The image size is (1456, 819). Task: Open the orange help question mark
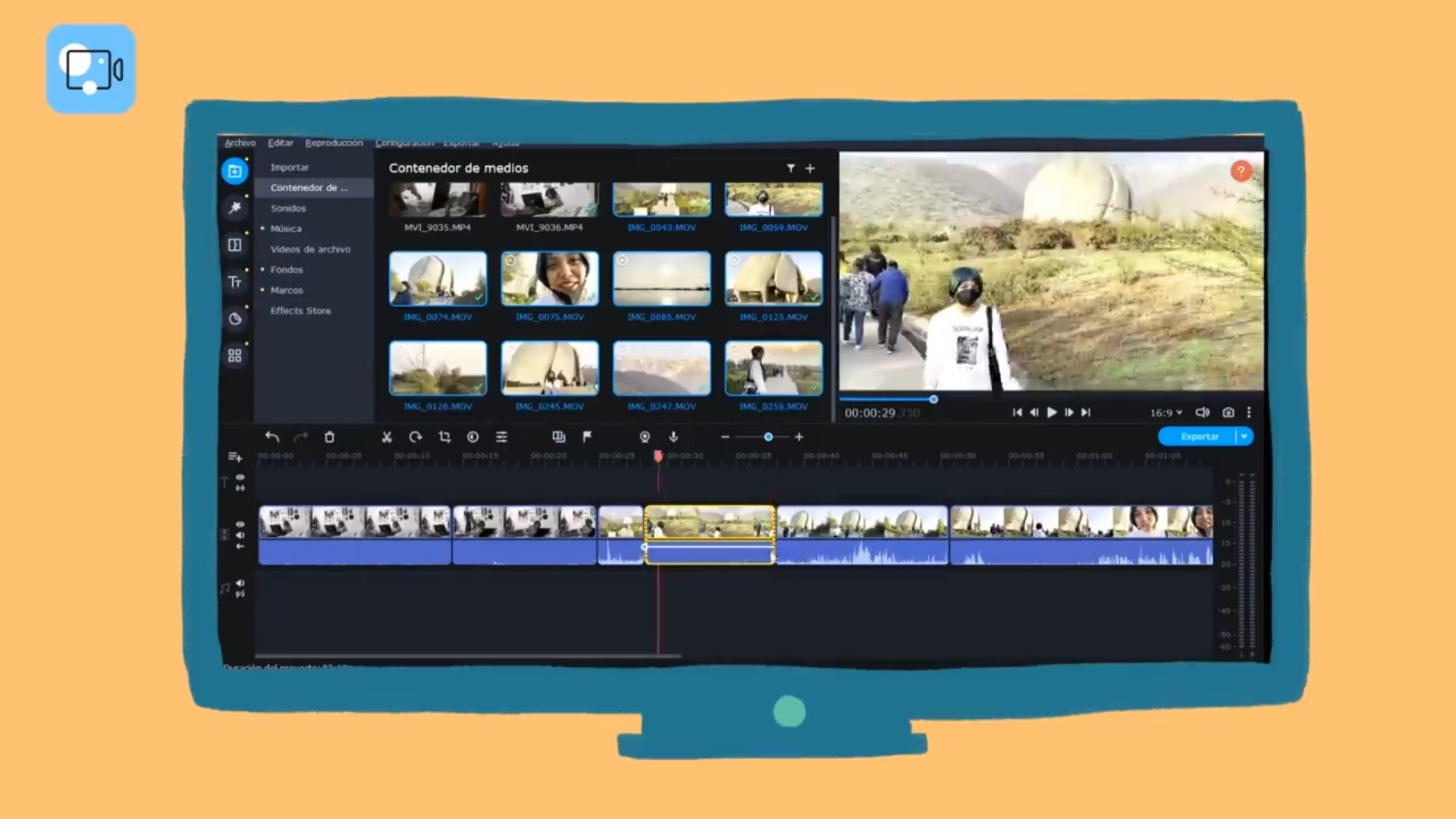click(1241, 171)
